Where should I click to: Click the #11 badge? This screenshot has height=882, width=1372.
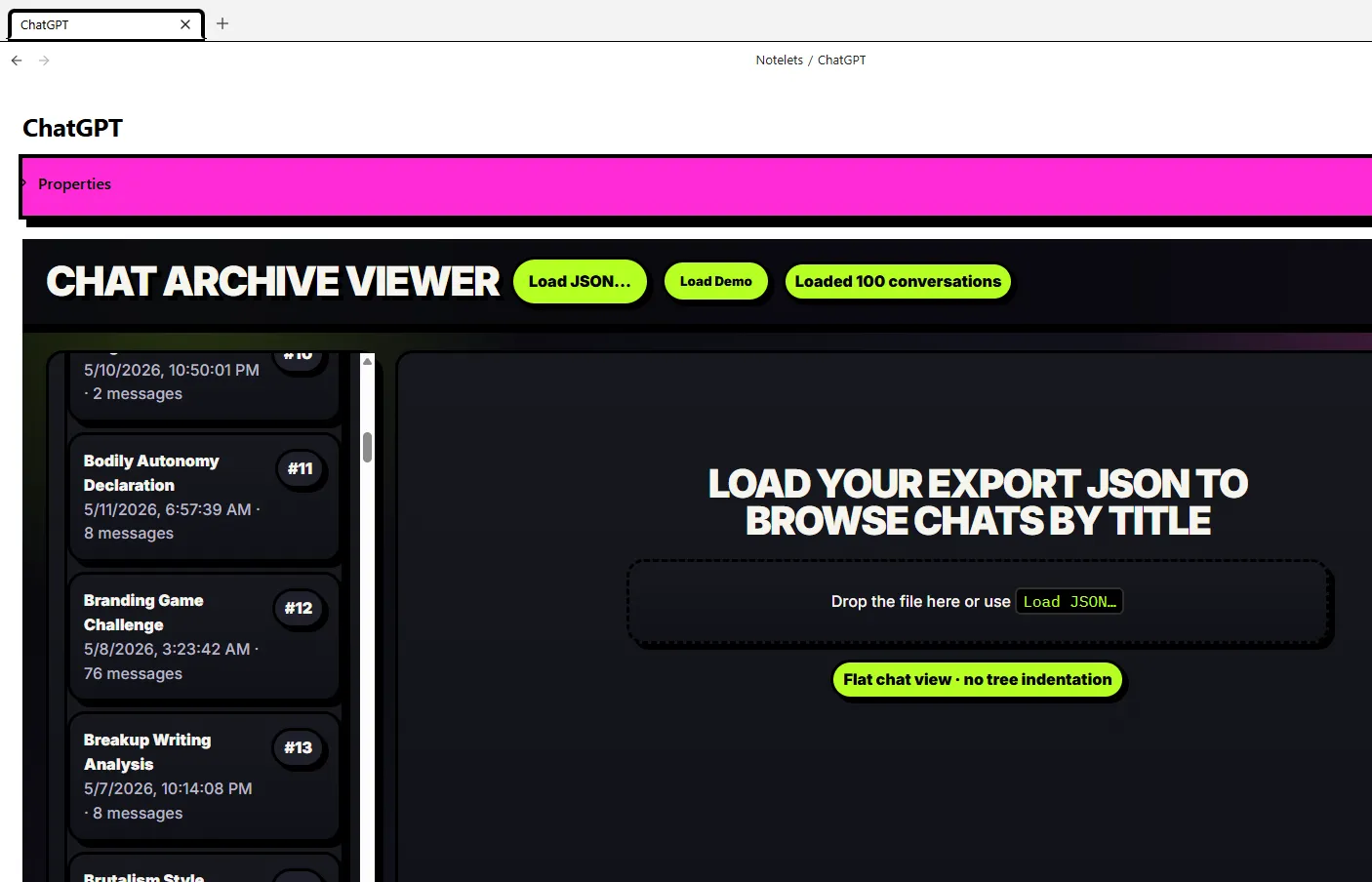pos(301,469)
